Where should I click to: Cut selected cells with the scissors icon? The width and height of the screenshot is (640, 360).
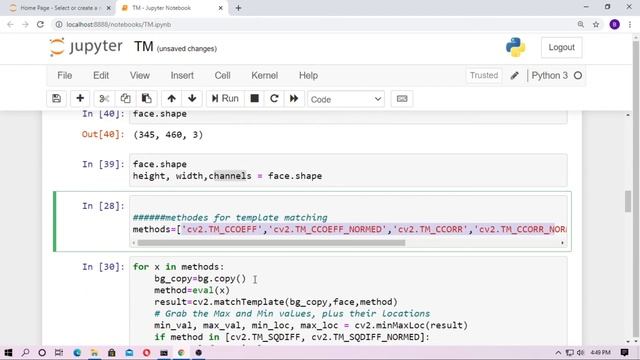coord(104,99)
